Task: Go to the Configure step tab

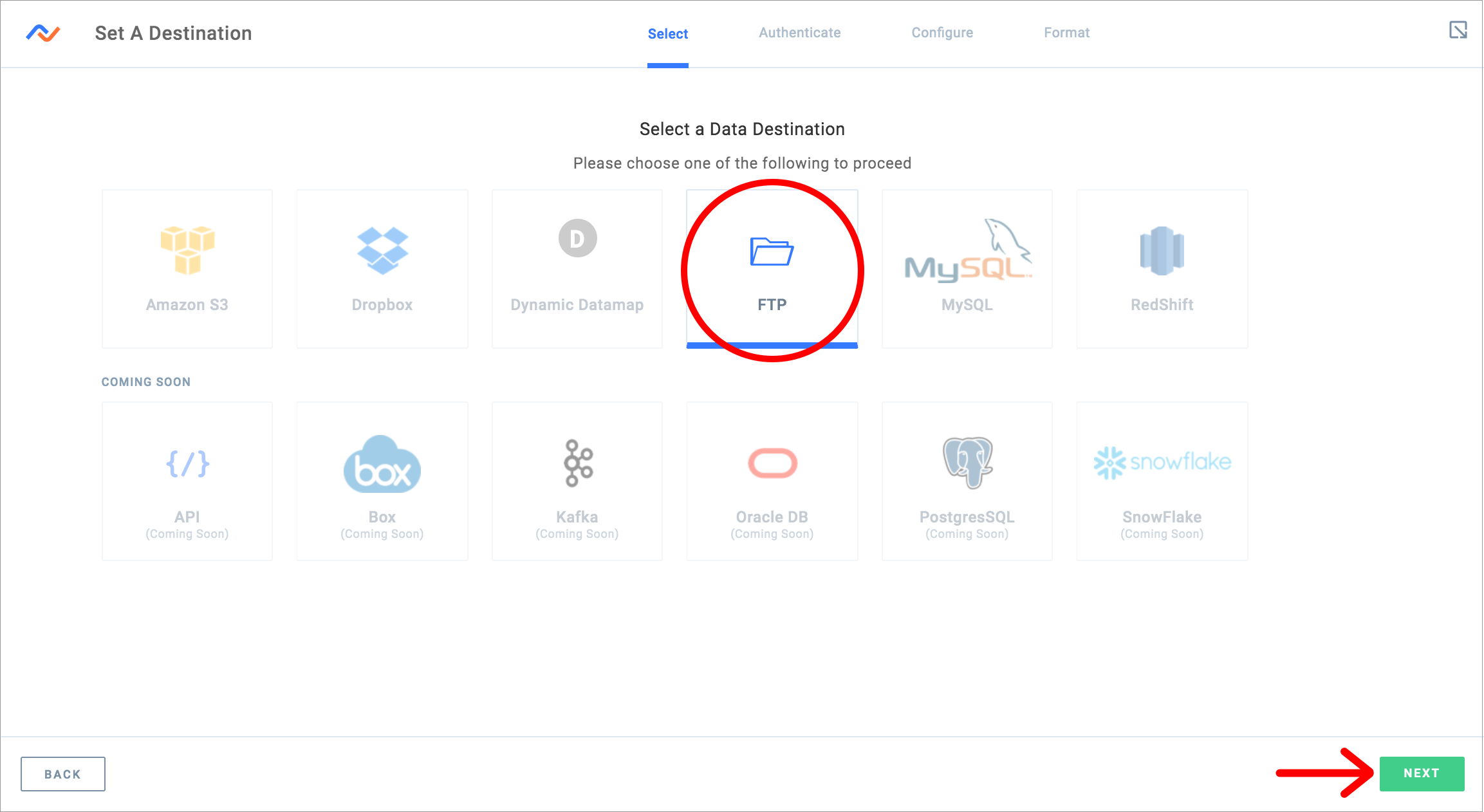Action: click(942, 33)
